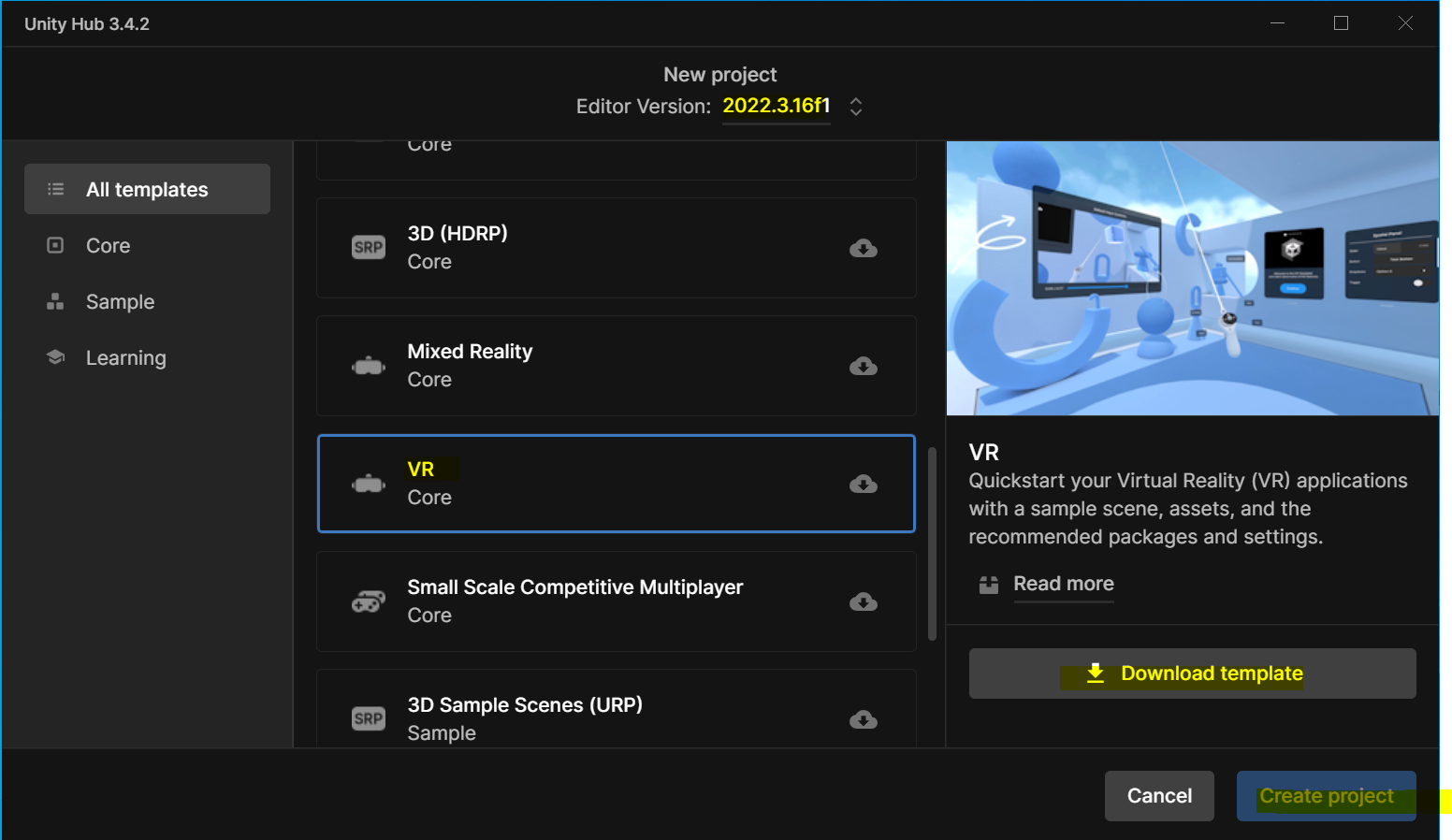Filter templates by Core
The image size is (1452, 840).
(x=108, y=245)
